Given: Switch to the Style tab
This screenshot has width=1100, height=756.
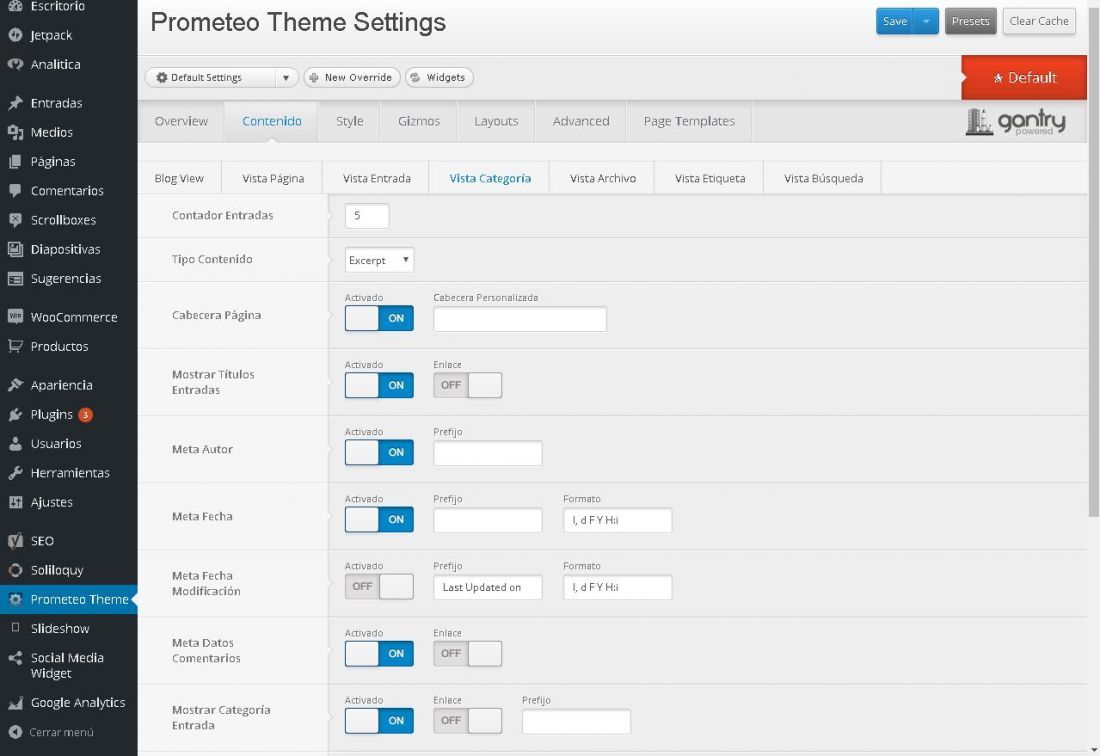Looking at the screenshot, I should tap(349, 121).
